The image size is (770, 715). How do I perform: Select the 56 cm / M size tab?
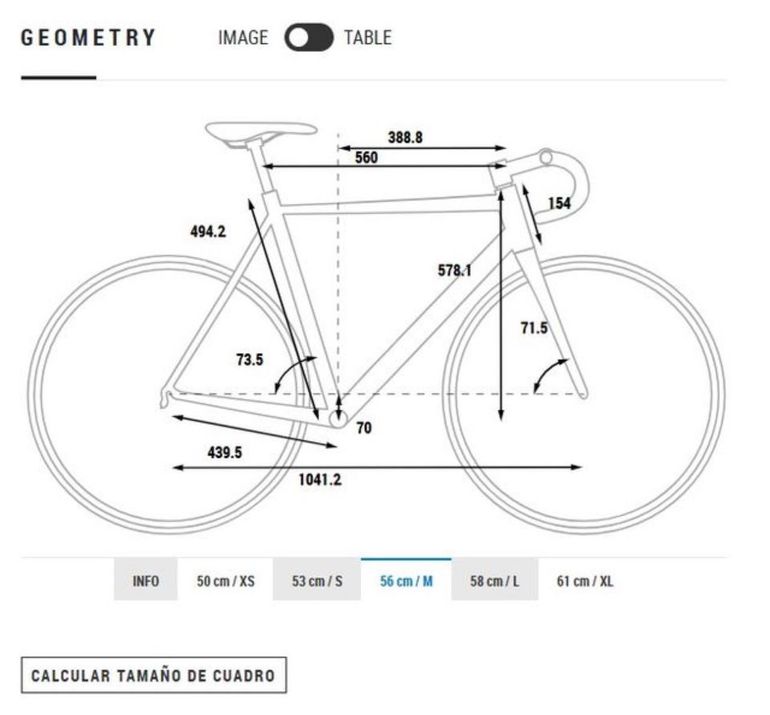(x=406, y=581)
